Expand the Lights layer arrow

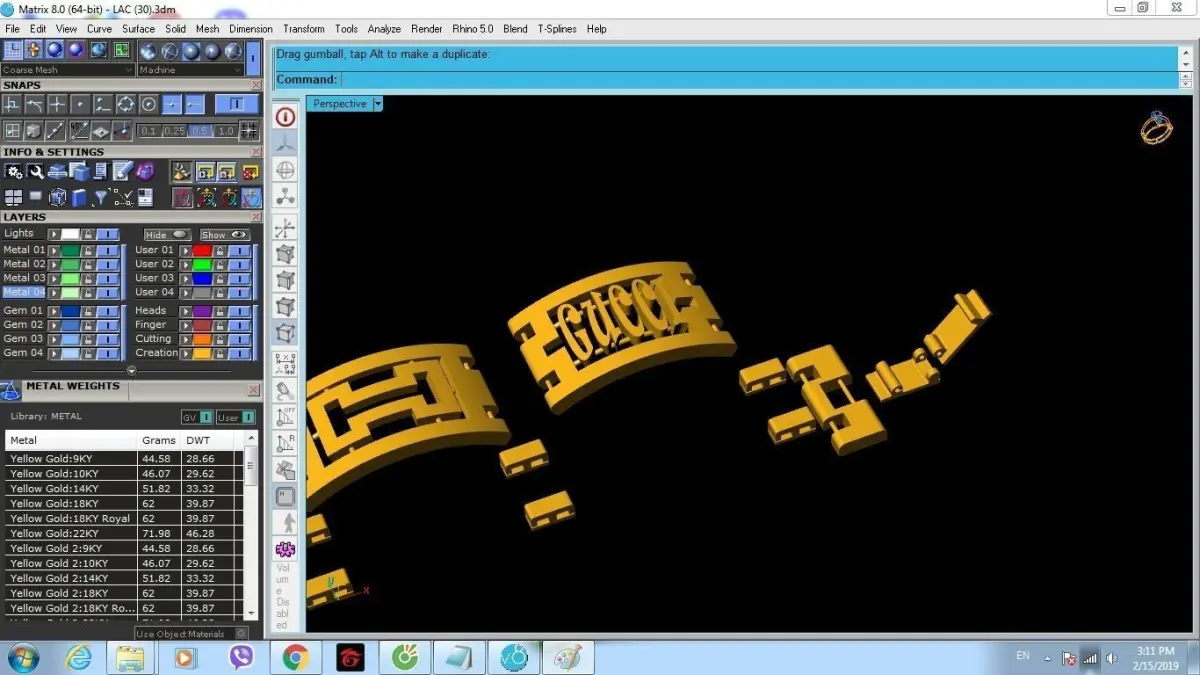pos(54,234)
